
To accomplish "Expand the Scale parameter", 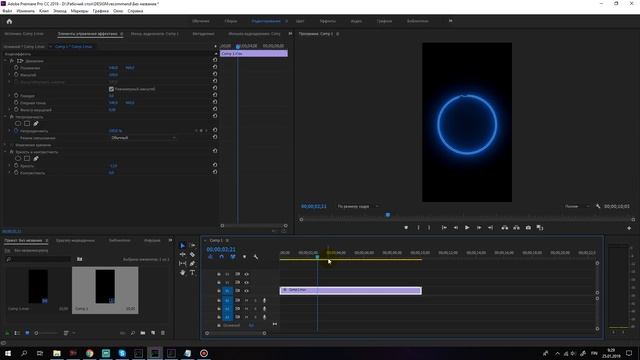I will click(x=10, y=75).
